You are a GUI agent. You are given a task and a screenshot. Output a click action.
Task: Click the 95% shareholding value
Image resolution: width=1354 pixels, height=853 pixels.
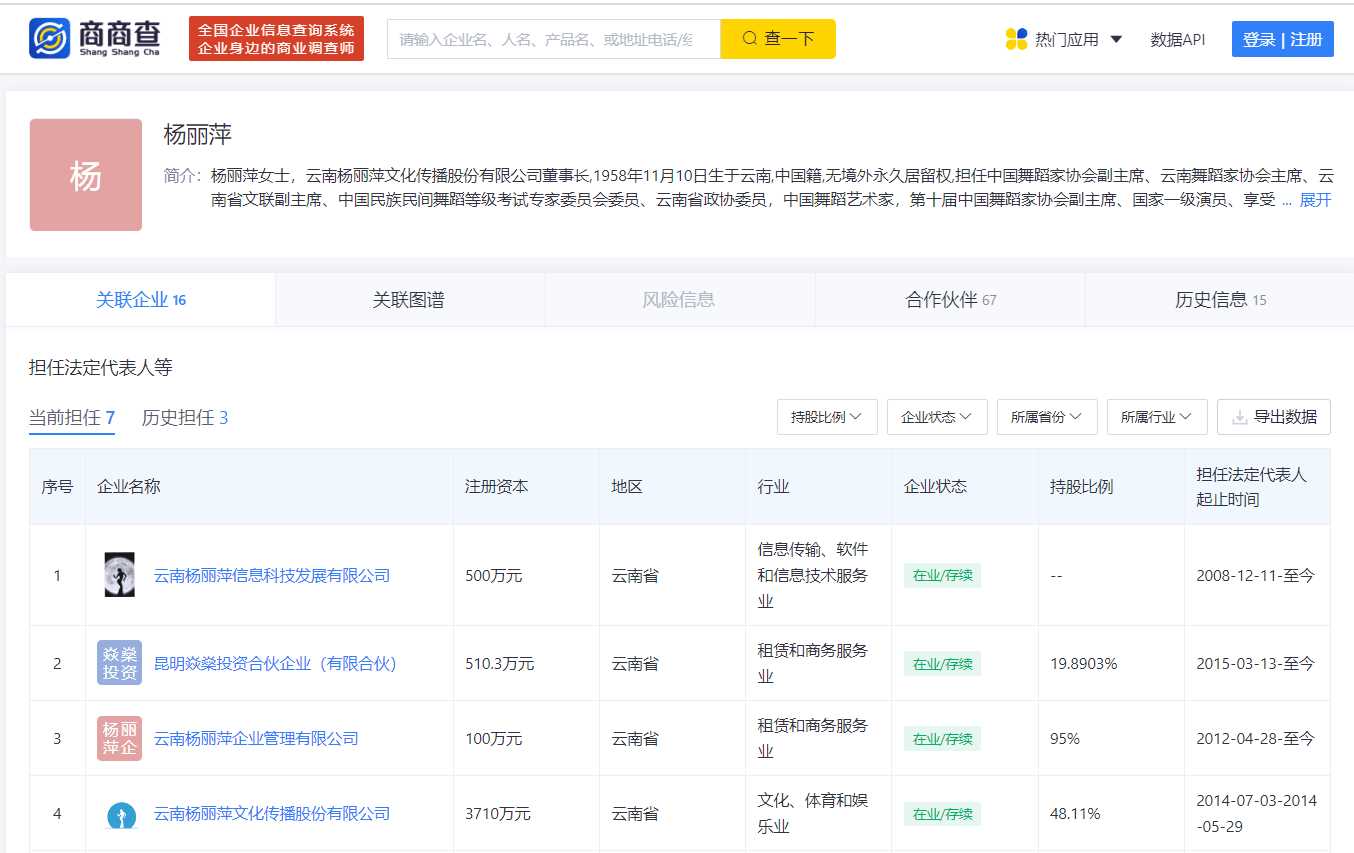coord(1065,739)
